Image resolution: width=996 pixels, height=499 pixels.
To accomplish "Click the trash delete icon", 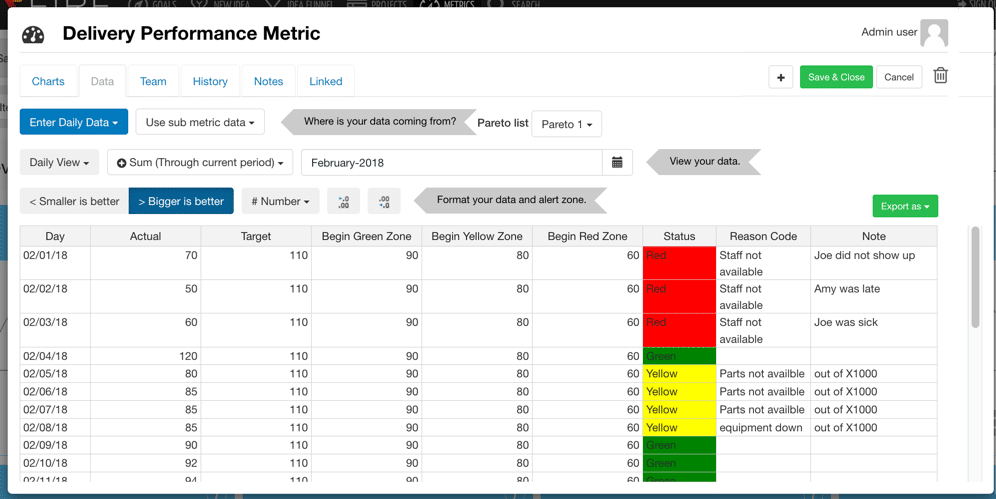I will pyautogui.click(x=940, y=76).
